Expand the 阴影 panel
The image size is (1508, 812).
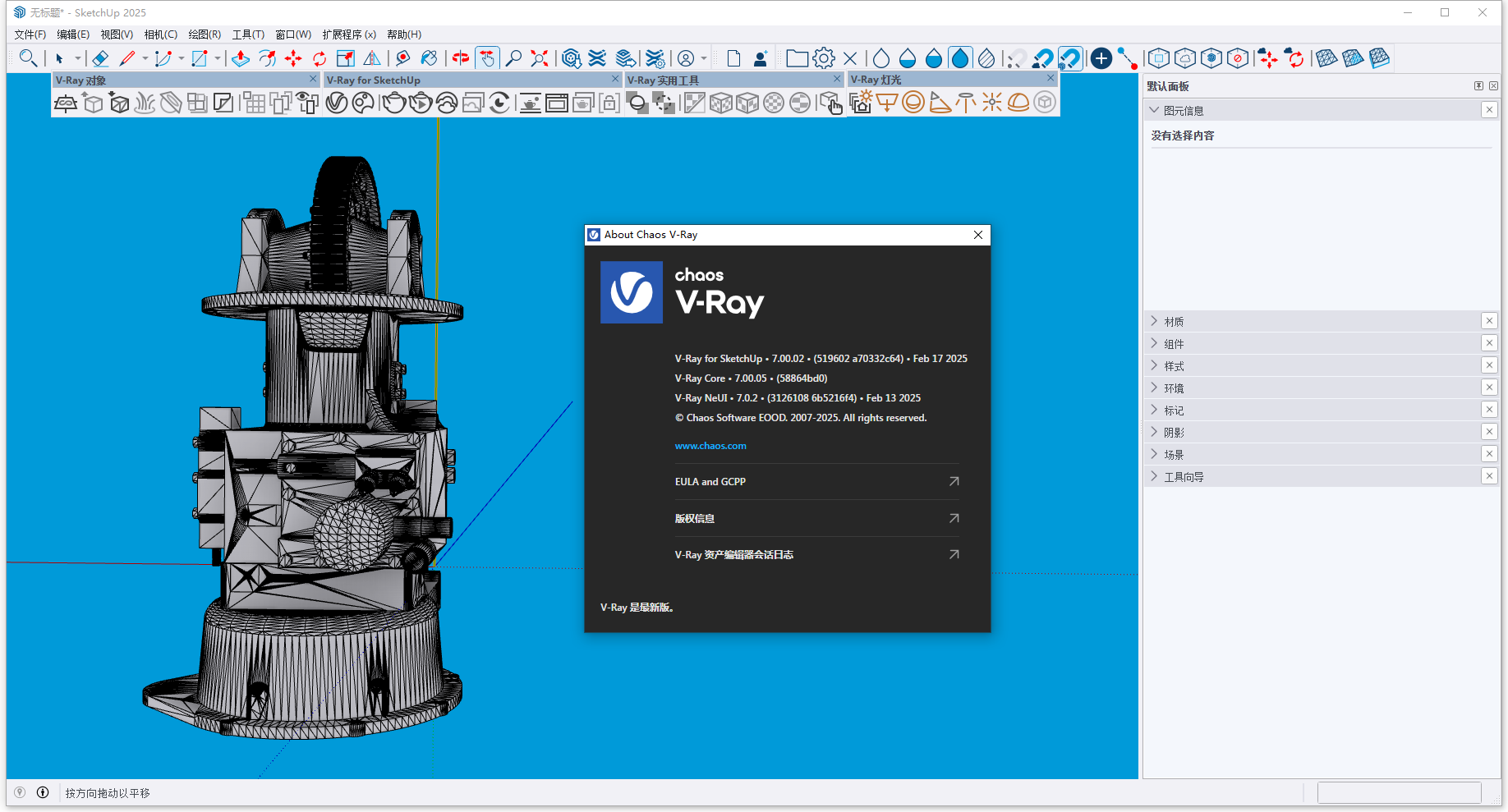coord(1154,432)
